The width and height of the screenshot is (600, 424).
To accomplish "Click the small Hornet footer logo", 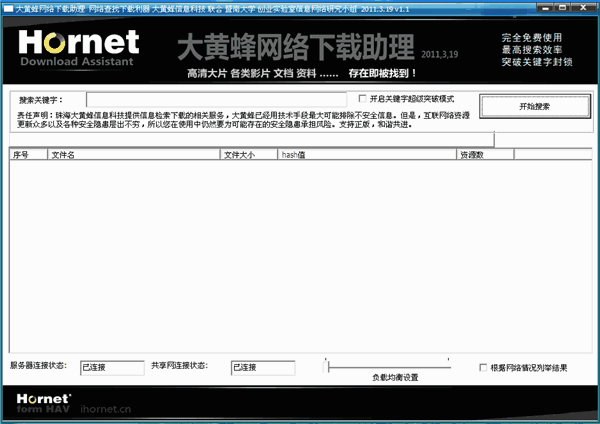I will click(44, 403).
